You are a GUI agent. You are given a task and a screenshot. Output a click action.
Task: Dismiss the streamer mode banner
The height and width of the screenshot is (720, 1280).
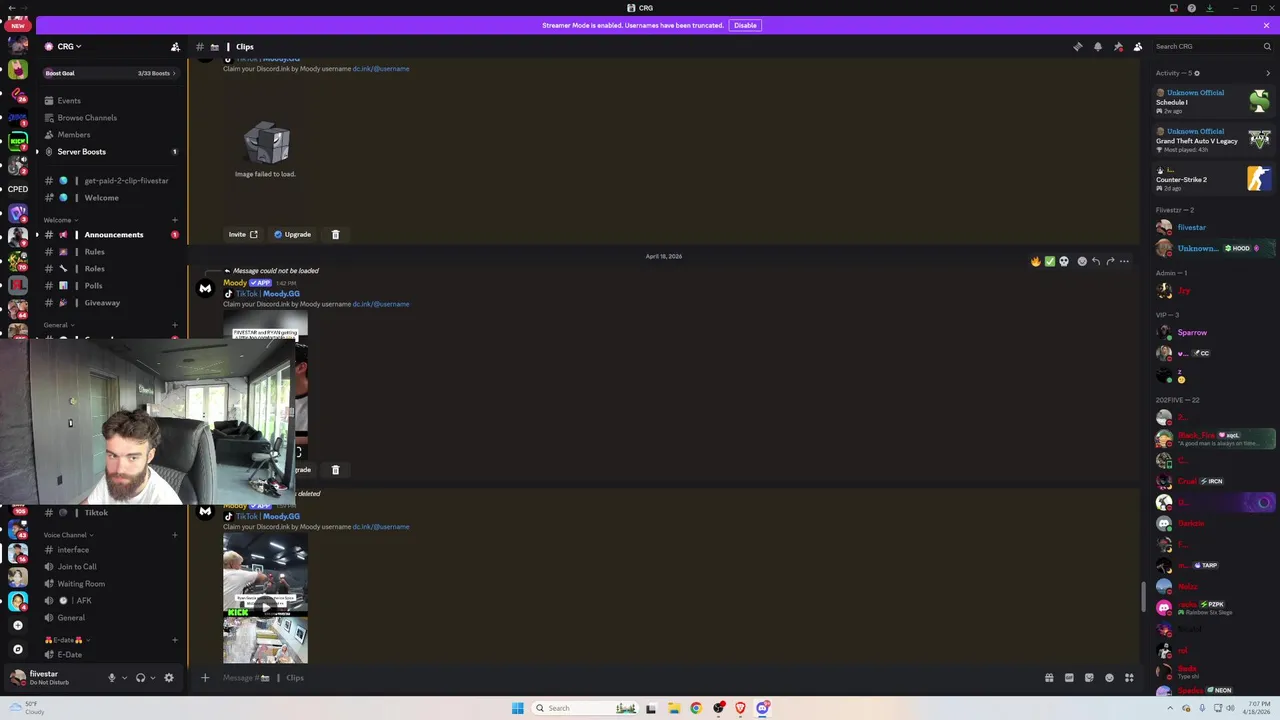point(1266,25)
